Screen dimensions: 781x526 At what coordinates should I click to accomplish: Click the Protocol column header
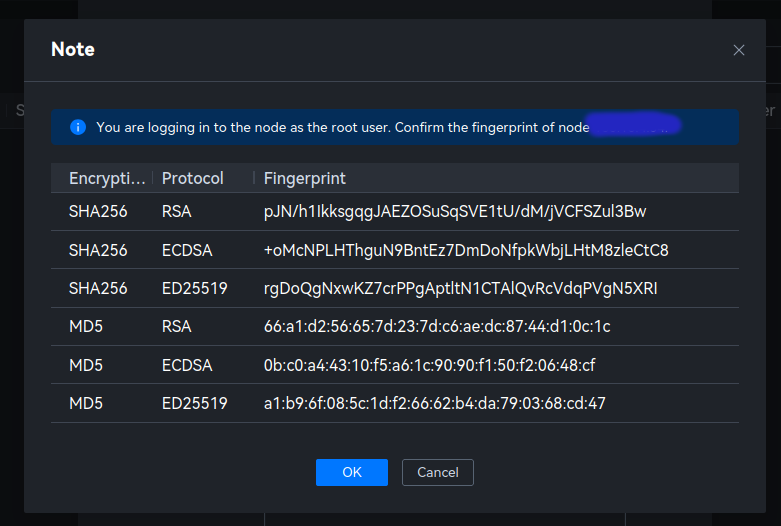[193, 178]
